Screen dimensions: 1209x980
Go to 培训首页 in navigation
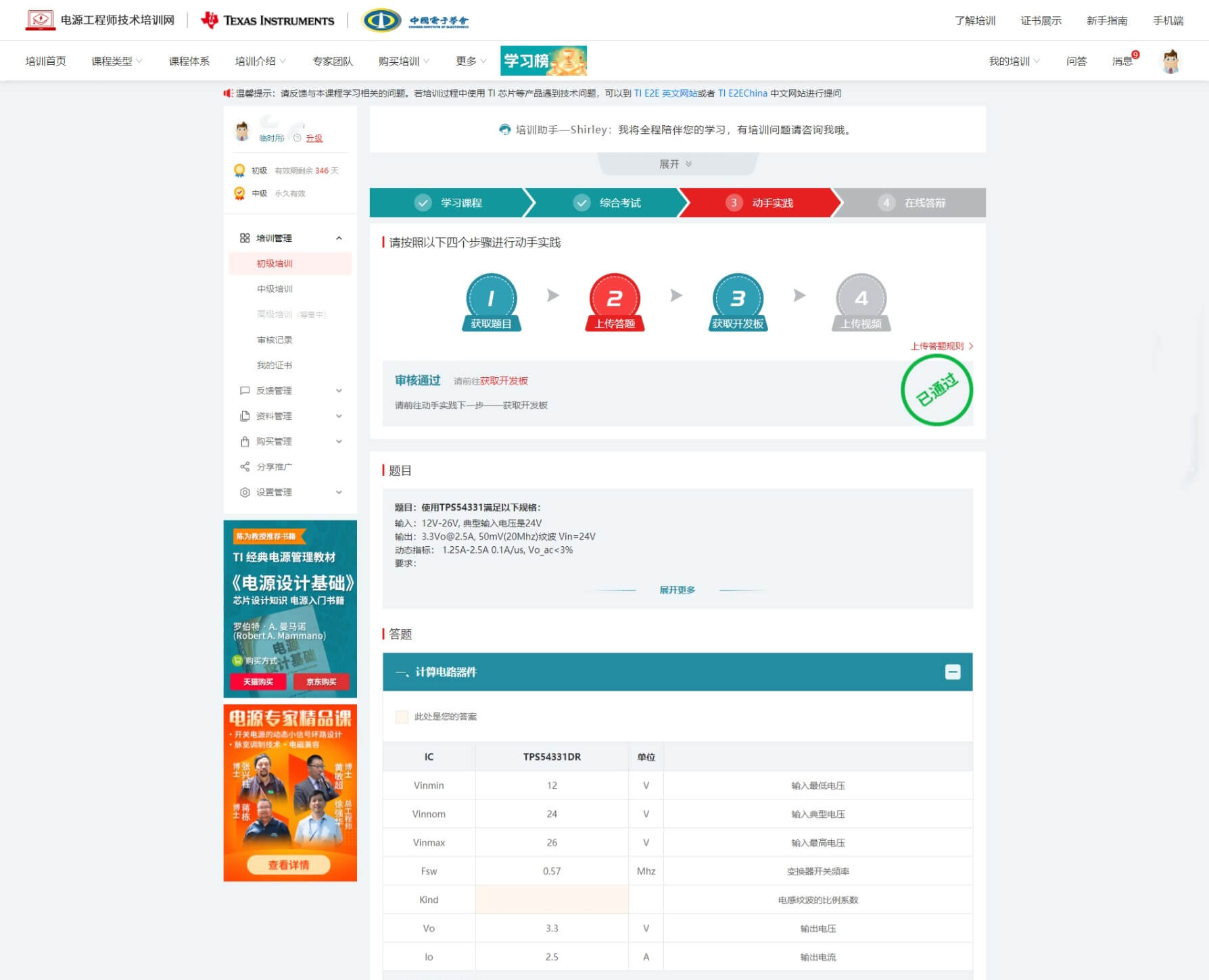click(45, 61)
